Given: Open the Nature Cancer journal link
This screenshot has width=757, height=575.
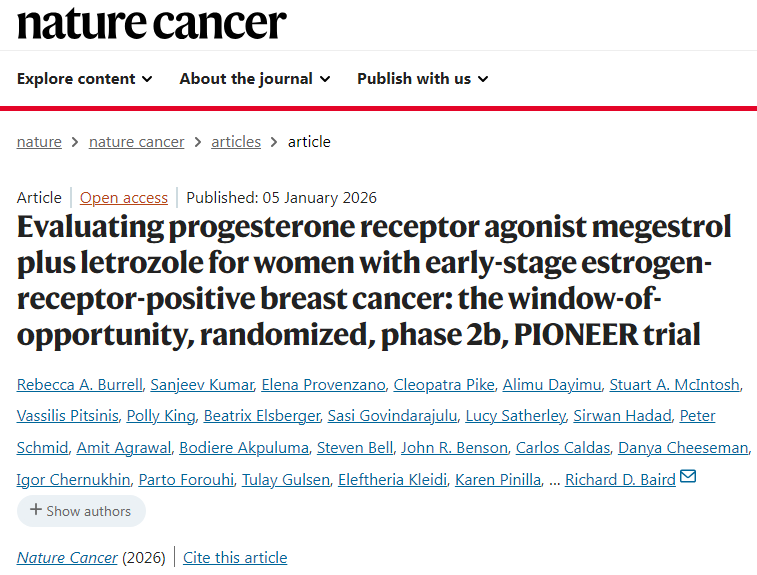Looking at the screenshot, I should pyautogui.click(x=67, y=558).
